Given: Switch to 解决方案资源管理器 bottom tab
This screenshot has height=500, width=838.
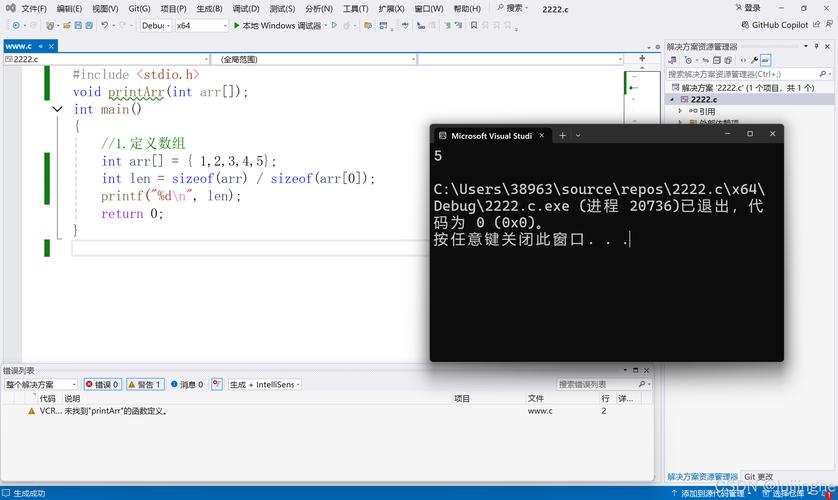Looking at the screenshot, I should (x=702, y=476).
